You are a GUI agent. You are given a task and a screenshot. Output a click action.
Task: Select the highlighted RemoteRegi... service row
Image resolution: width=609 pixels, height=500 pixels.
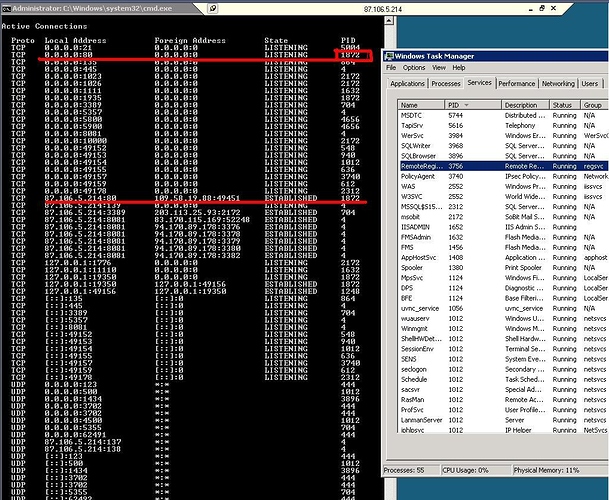click(503, 166)
